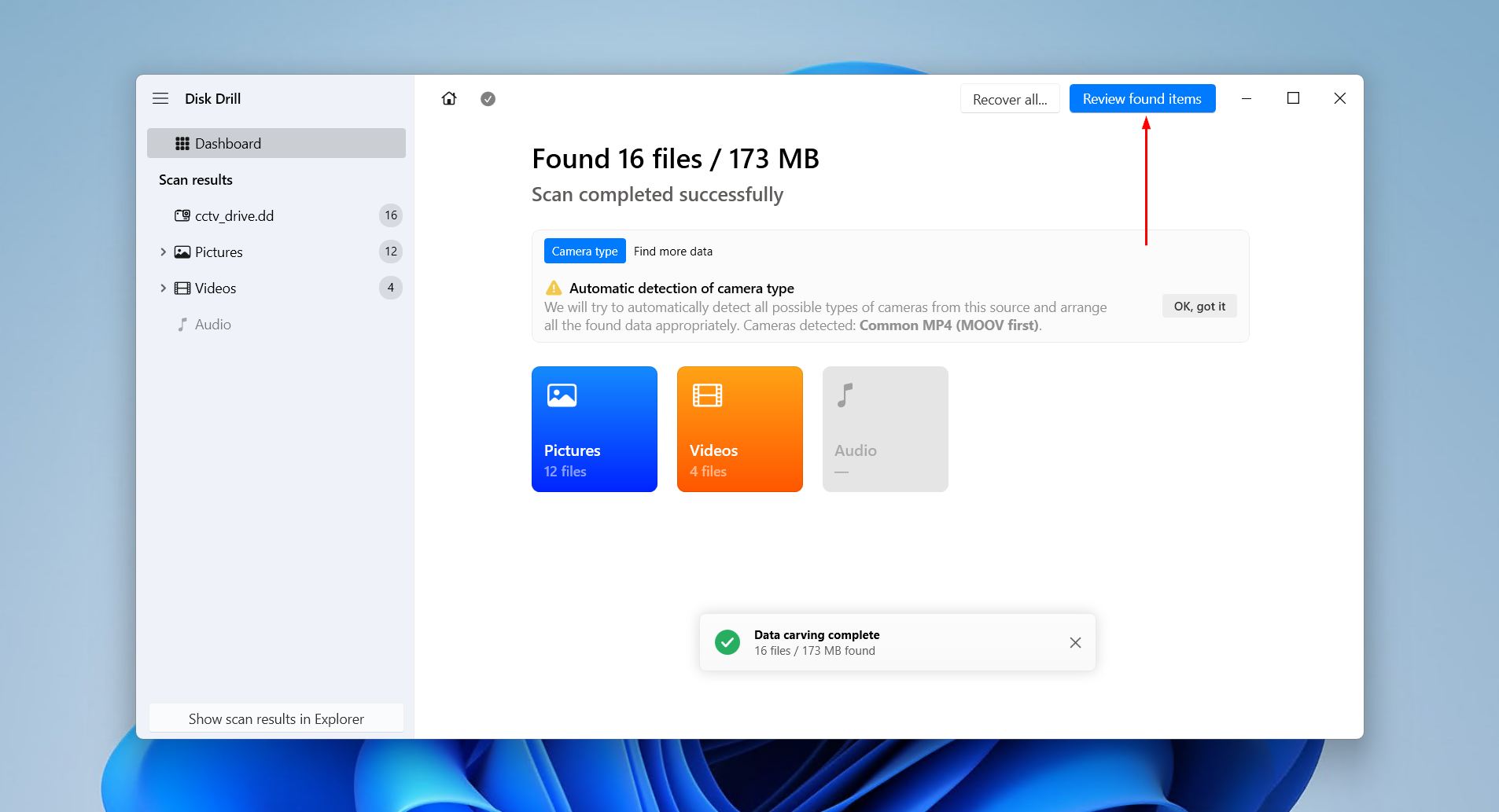Click the 12 count badge beside Pictures

coord(391,252)
